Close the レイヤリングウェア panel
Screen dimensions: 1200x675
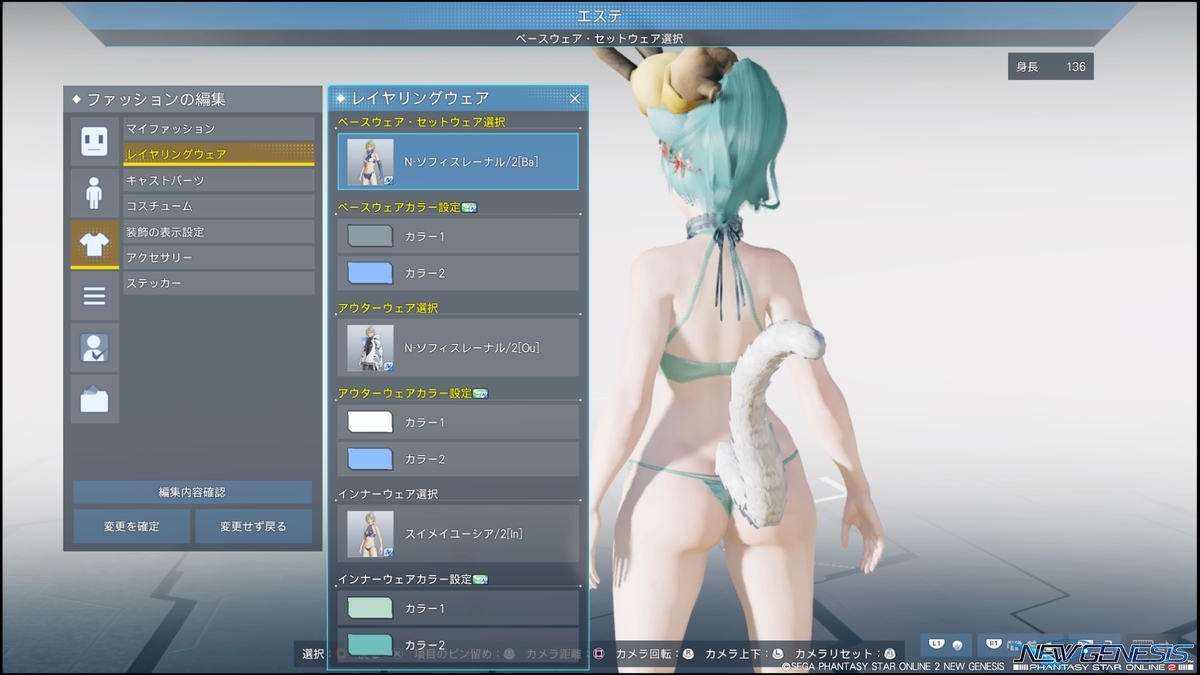(x=575, y=98)
